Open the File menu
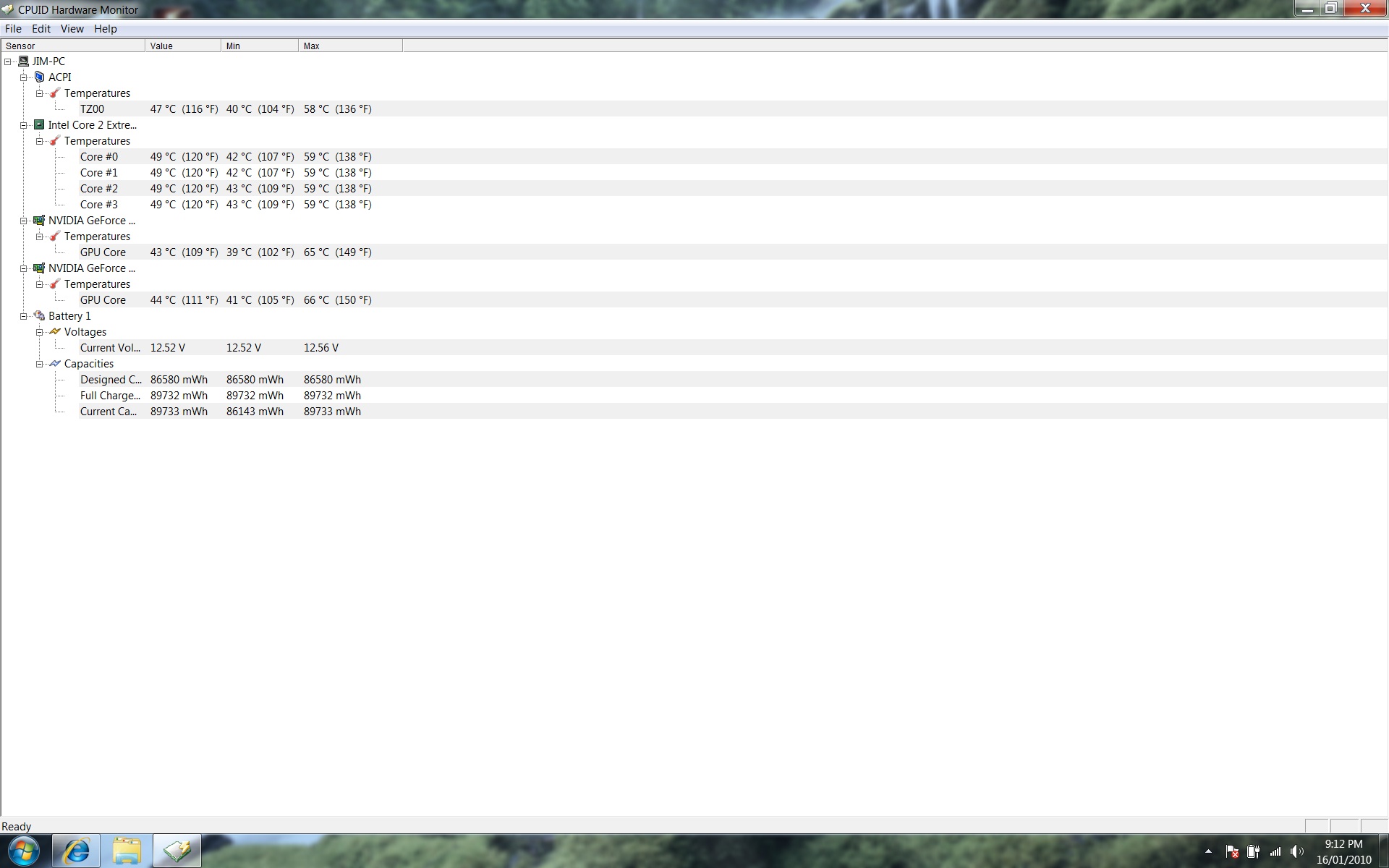Viewport: 1389px width, 868px height. point(13,29)
